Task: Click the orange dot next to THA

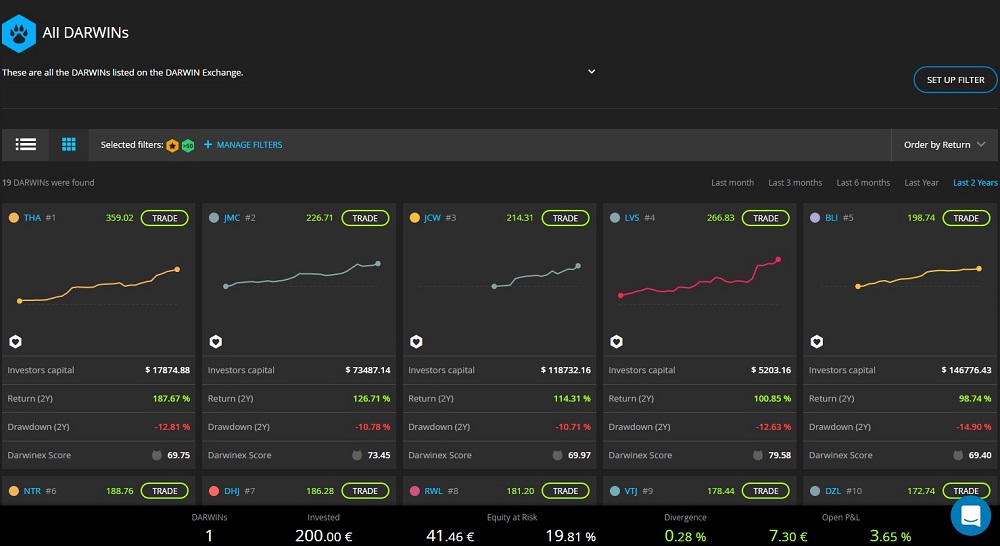Action: (x=13, y=218)
